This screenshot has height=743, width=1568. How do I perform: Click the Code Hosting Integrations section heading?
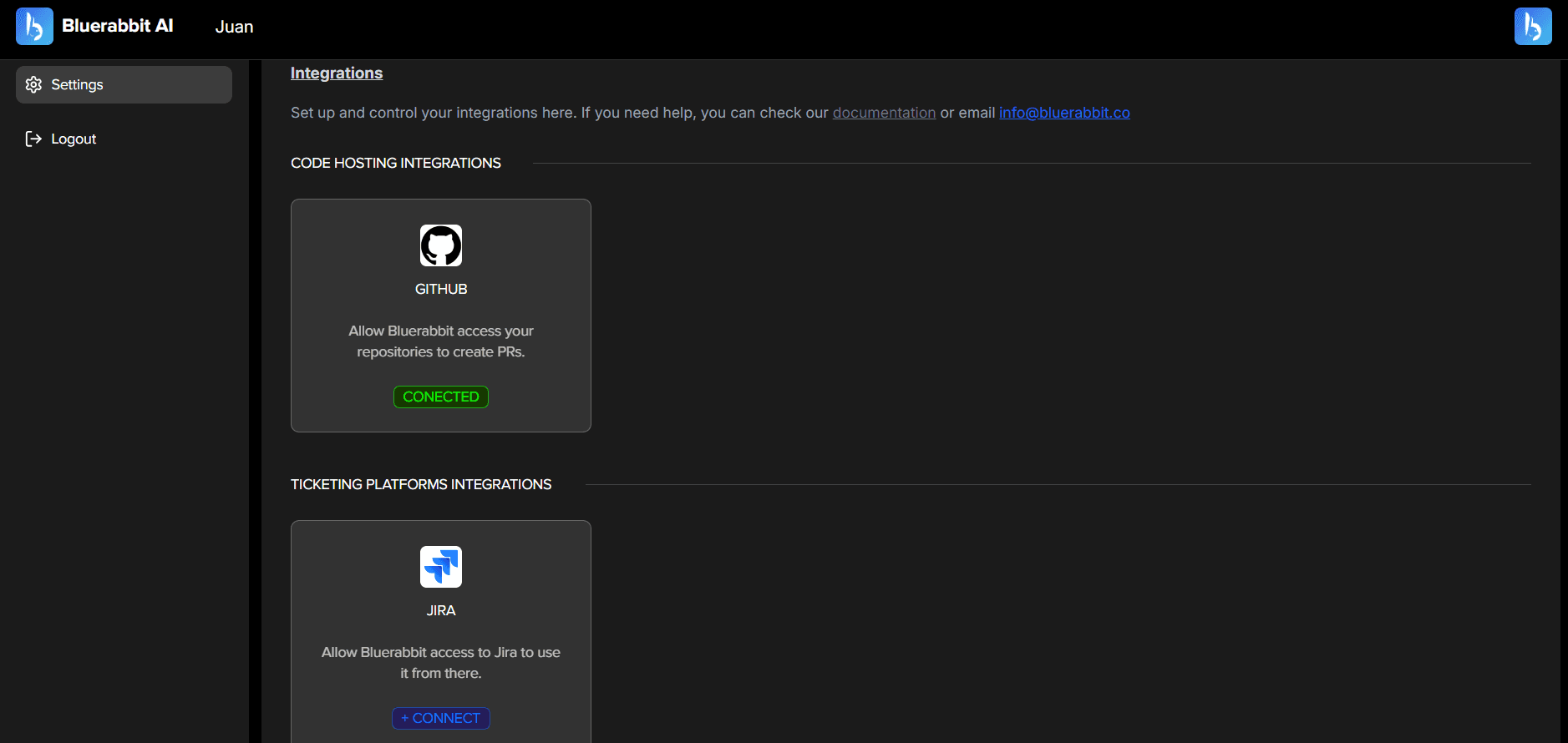tap(395, 163)
